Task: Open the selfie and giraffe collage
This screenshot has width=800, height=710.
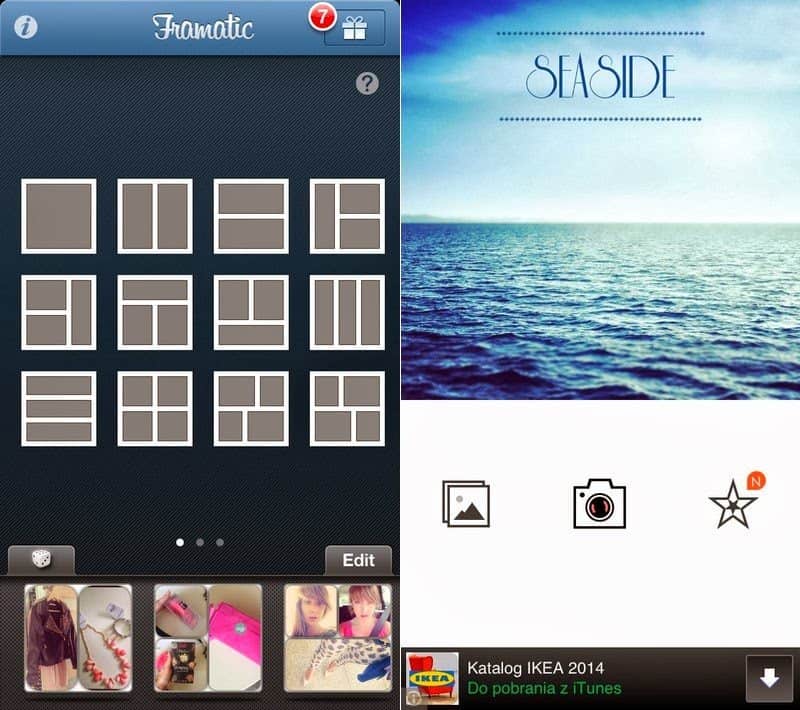Action: click(338, 638)
